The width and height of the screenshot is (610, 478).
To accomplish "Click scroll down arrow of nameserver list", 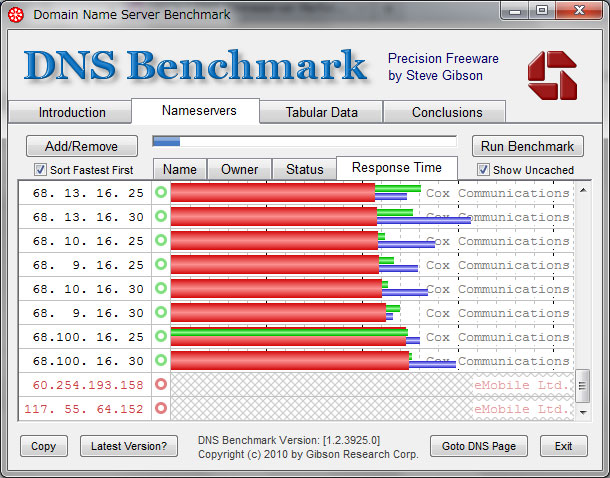I will [x=583, y=412].
